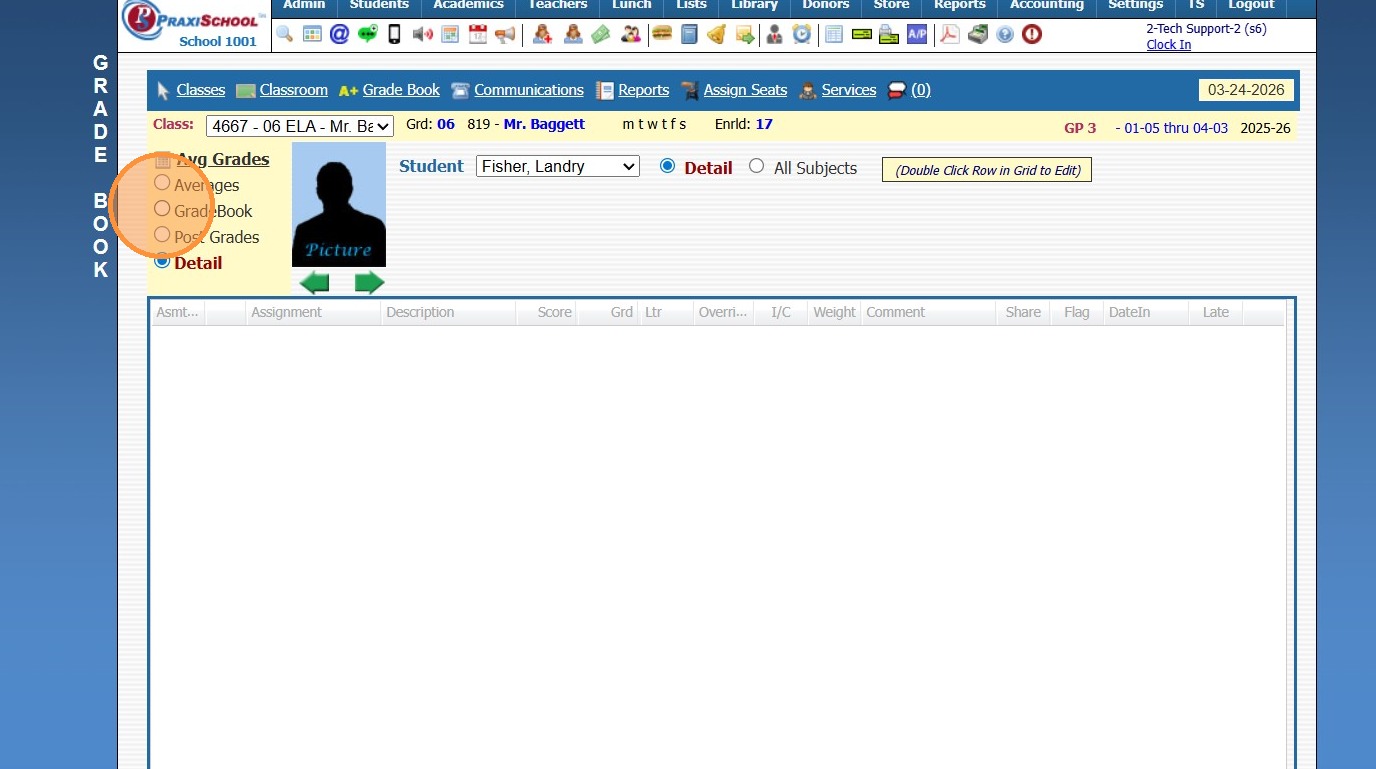Open the hamburger lunch icon
The height and width of the screenshot is (769, 1376).
coord(661,34)
